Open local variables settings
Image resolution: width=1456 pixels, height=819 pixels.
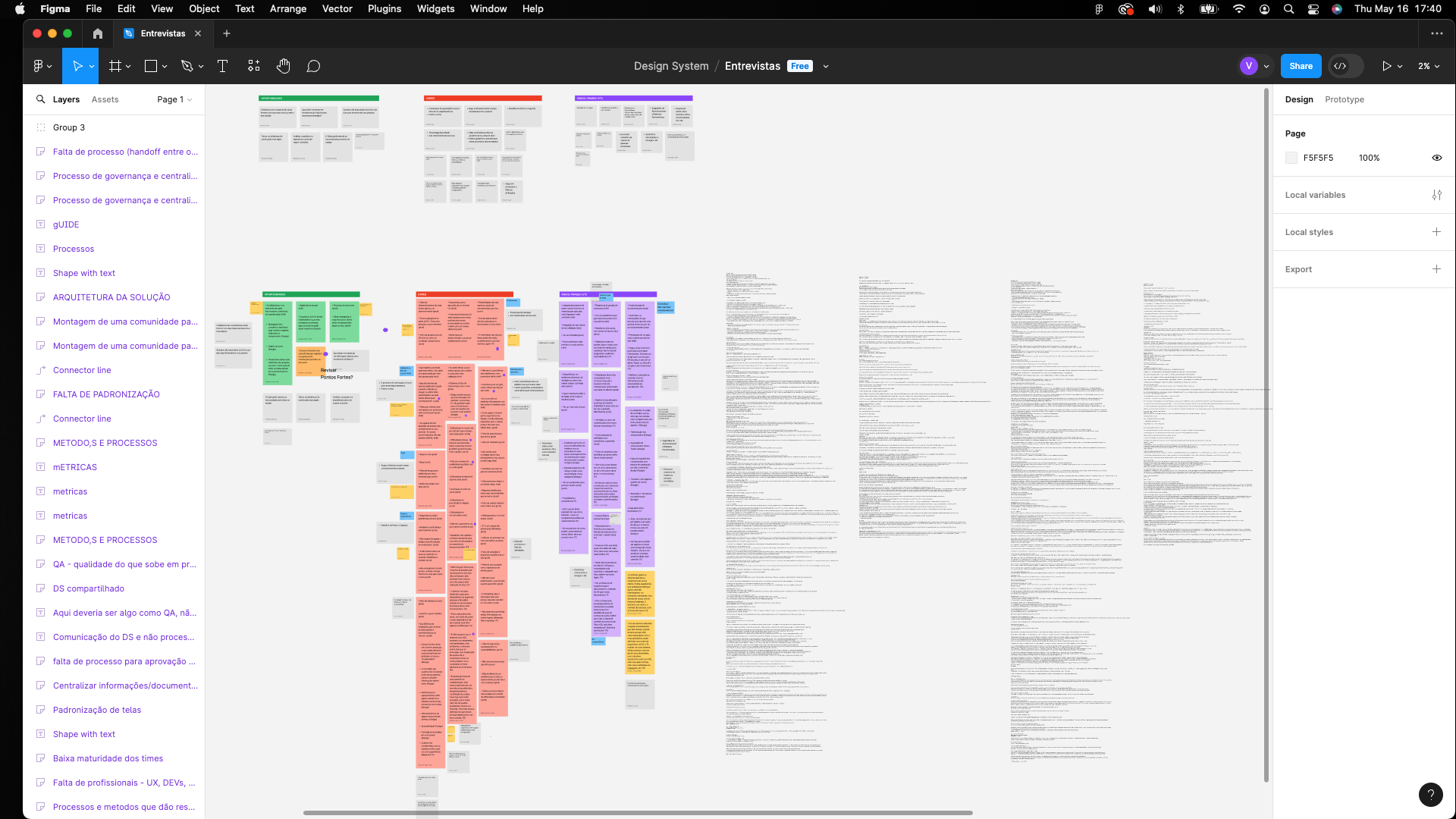coord(1436,195)
